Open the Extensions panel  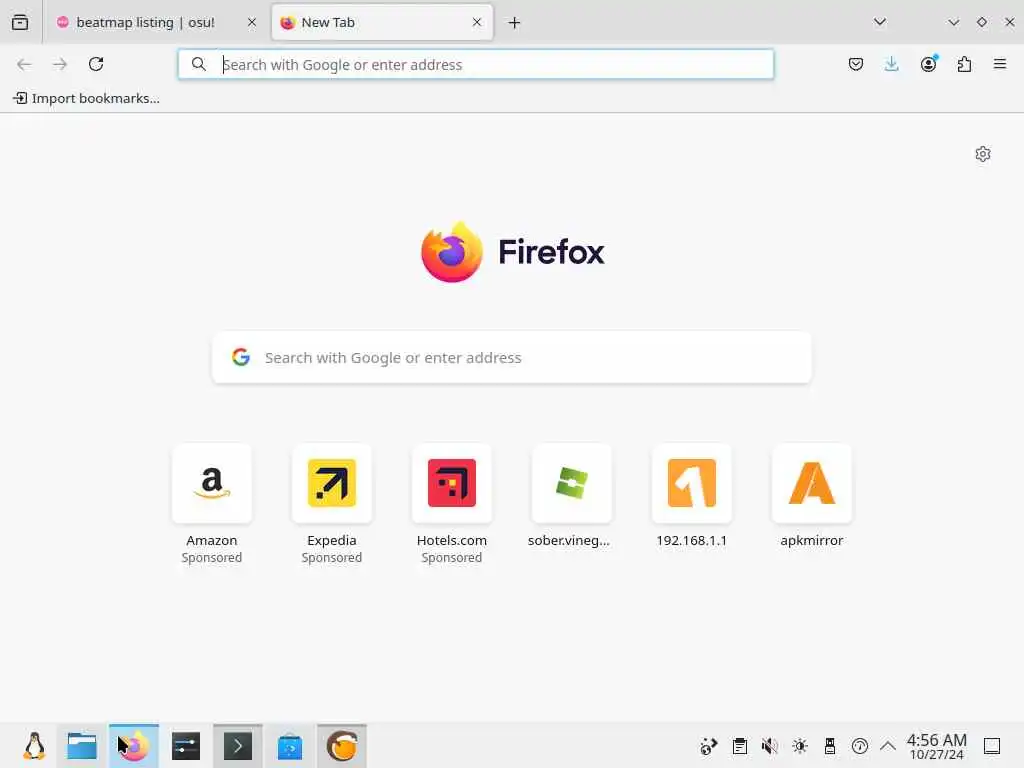coord(964,64)
